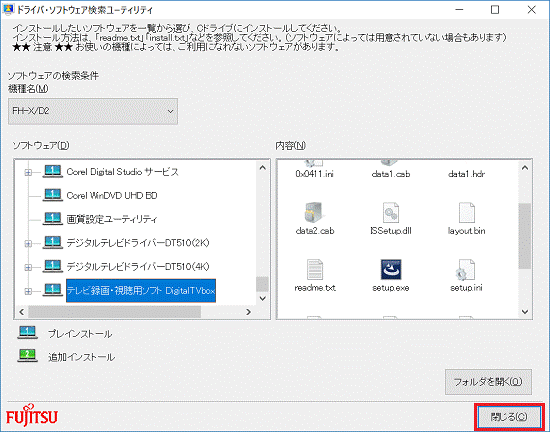Click the data1.hdr file name
The width and height of the screenshot is (550, 432).
click(x=467, y=174)
